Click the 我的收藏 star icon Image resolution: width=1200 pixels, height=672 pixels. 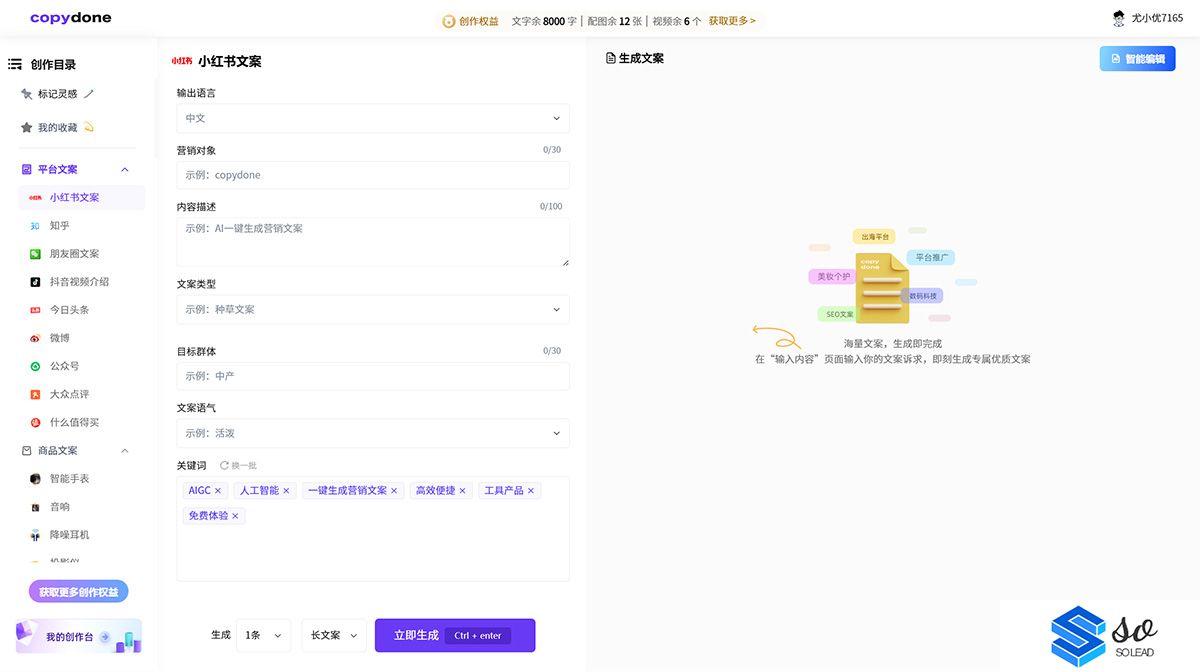(x=27, y=128)
